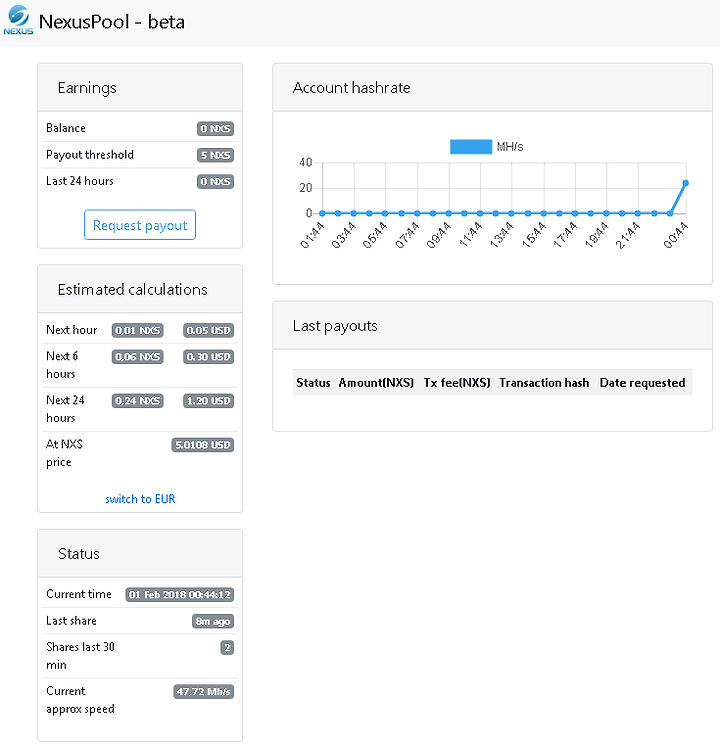
Task: Switch currency via switch to EUR link
Action: tap(140, 499)
